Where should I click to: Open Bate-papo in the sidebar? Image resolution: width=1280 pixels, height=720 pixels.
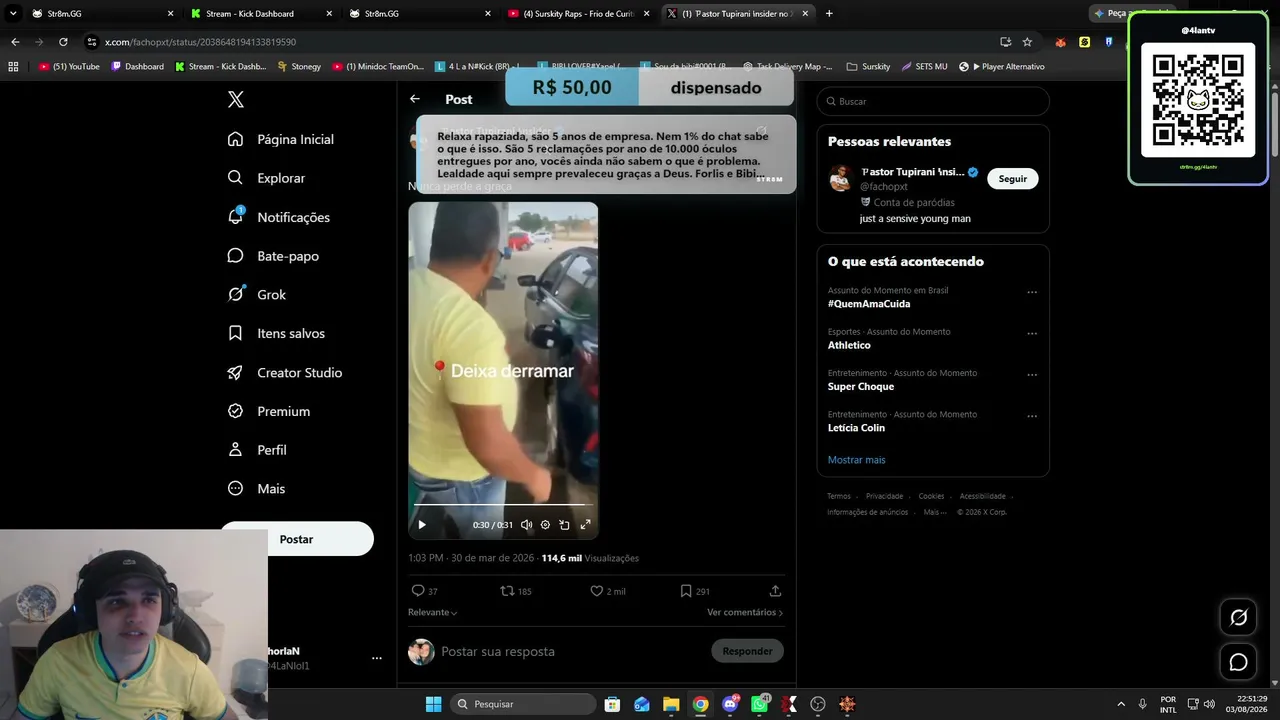click(273, 256)
